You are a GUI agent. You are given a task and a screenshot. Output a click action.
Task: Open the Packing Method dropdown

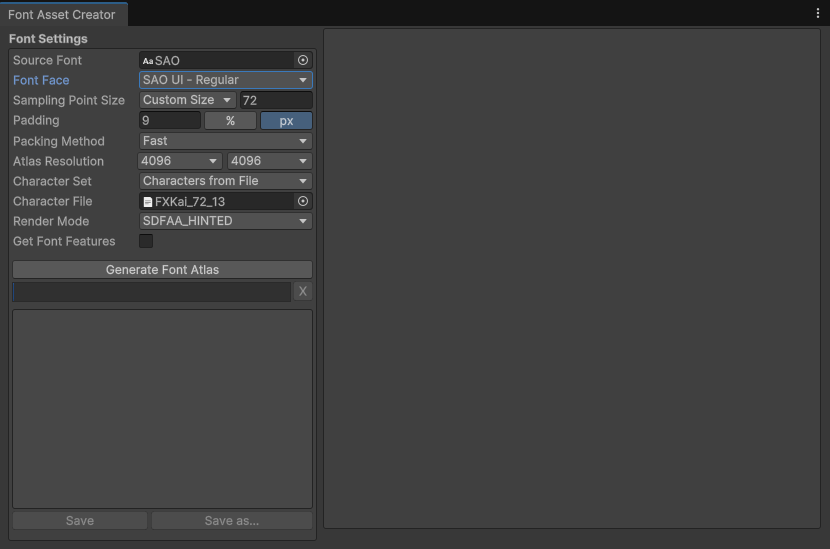click(x=225, y=141)
